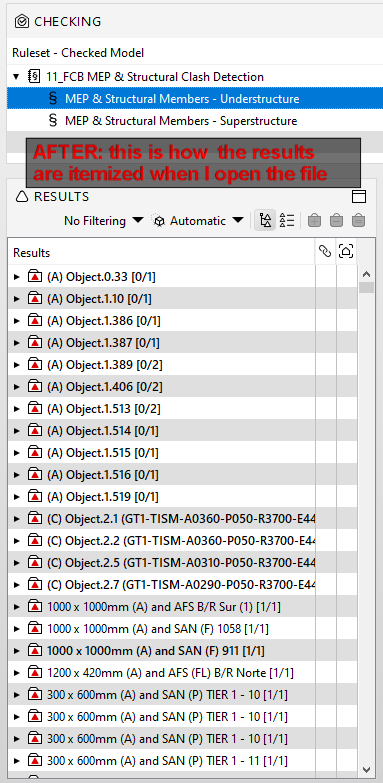Screen dimensions: 383x783
Task: Collapse the 11_FCB MEP & Structural Clash Detection ruleset
Action: (17, 77)
